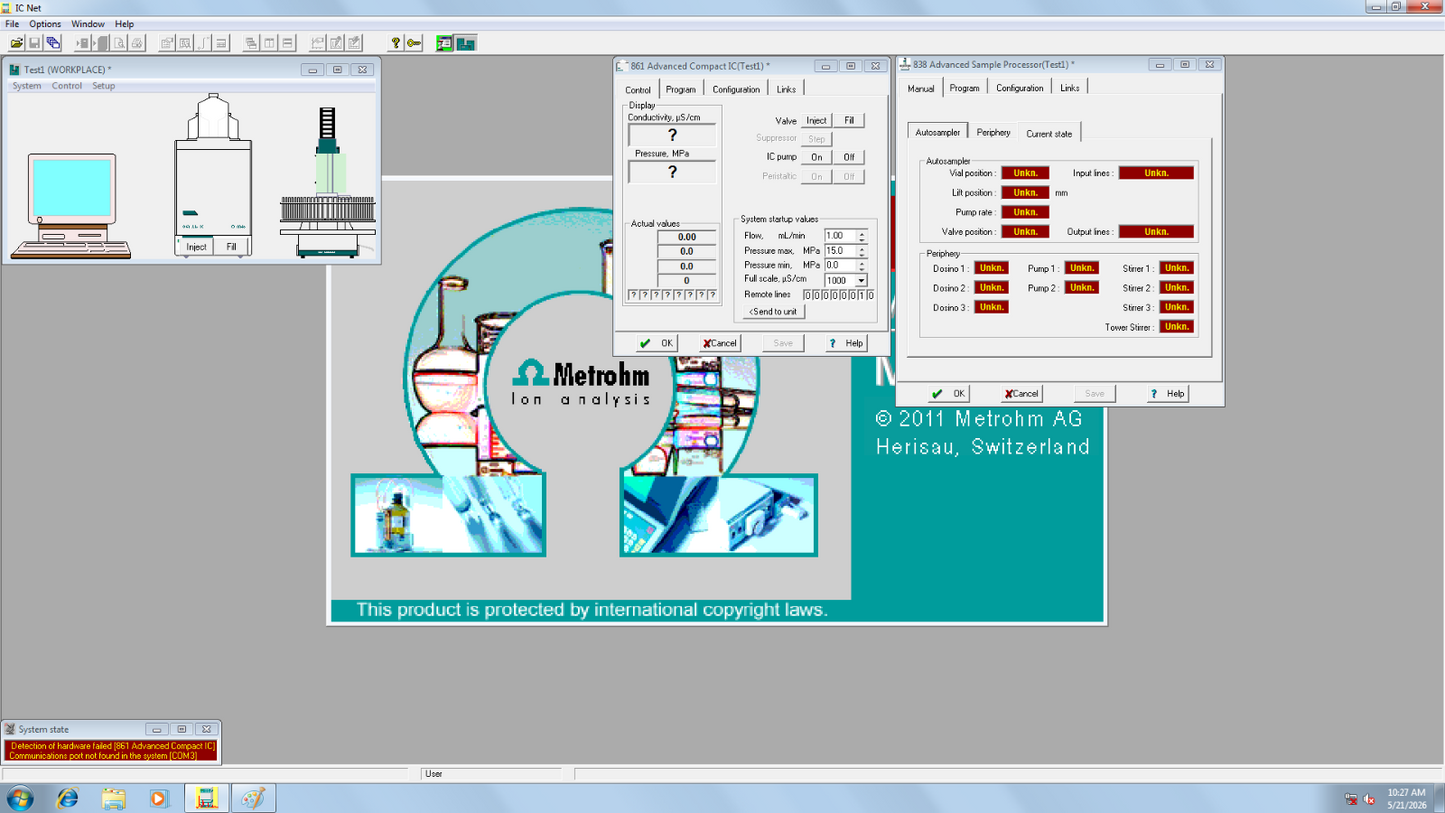Click the Dosino 1 Unkn. value
This screenshot has width=1445, height=813.
[x=992, y=268]
